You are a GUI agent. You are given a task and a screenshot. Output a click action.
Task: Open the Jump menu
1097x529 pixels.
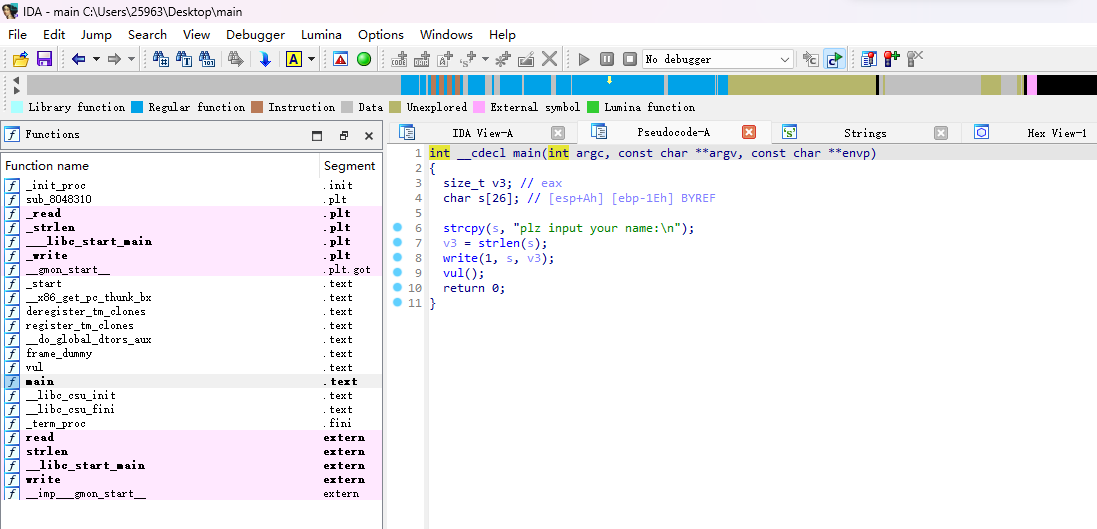pos(96,34)
